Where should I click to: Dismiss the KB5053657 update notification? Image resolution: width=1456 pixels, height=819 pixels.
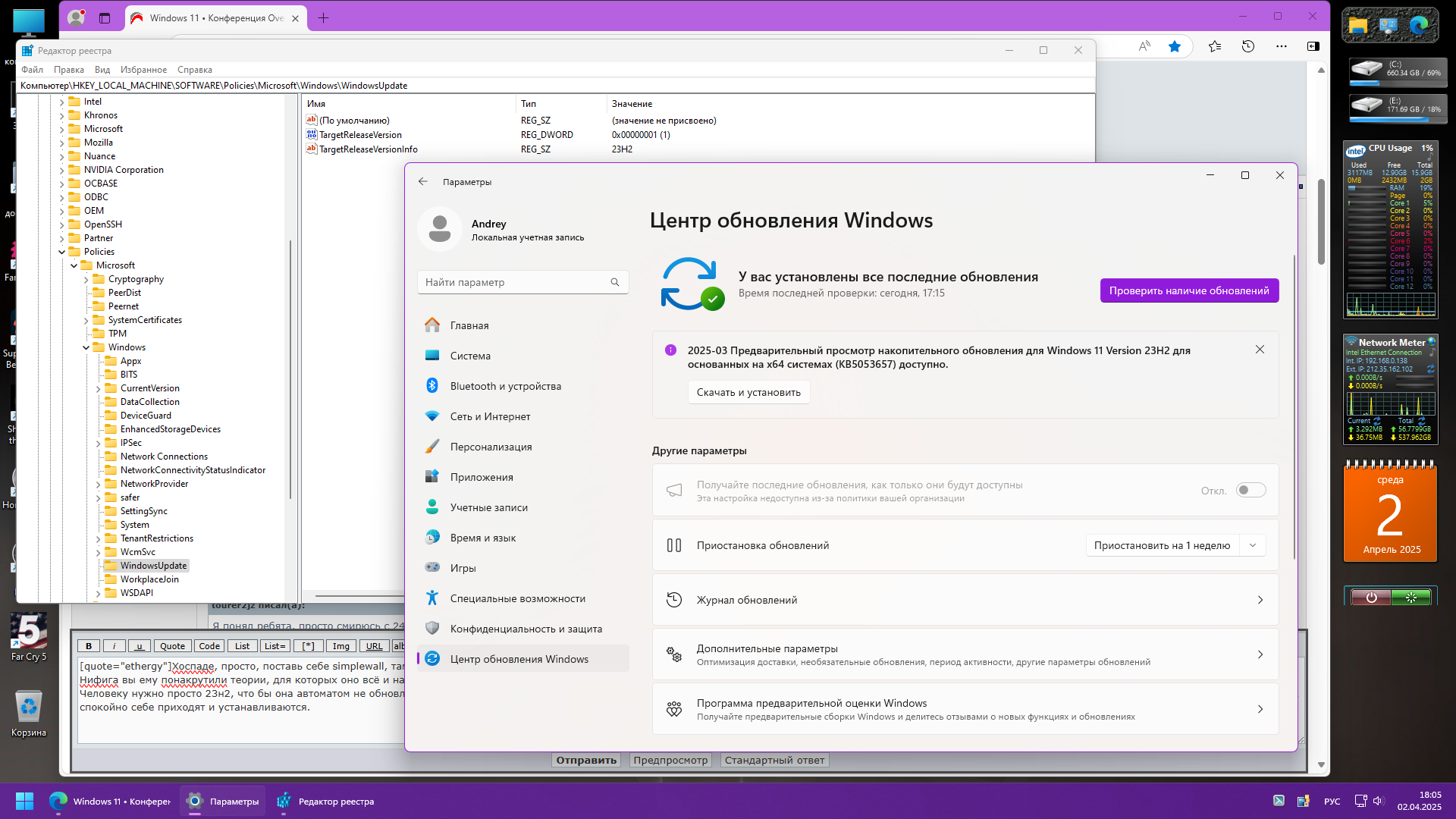pos(1260,350)
